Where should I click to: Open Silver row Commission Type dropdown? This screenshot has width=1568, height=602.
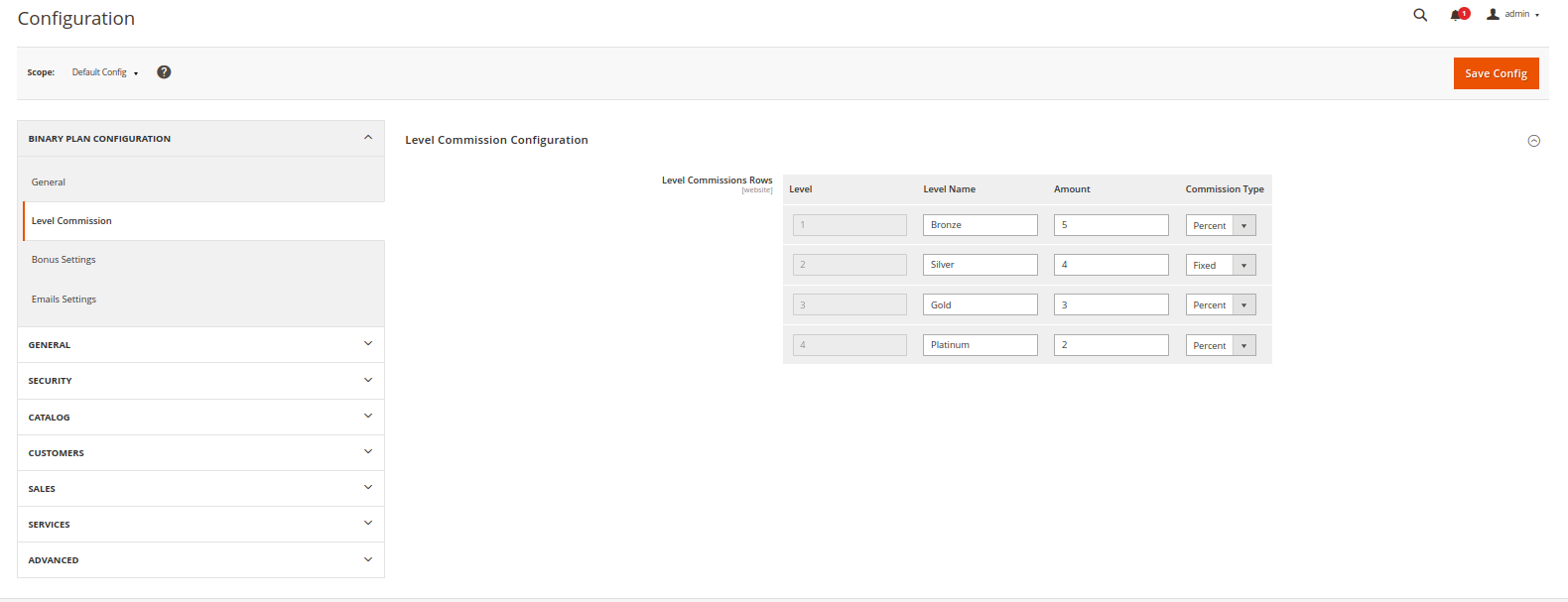1221,266
